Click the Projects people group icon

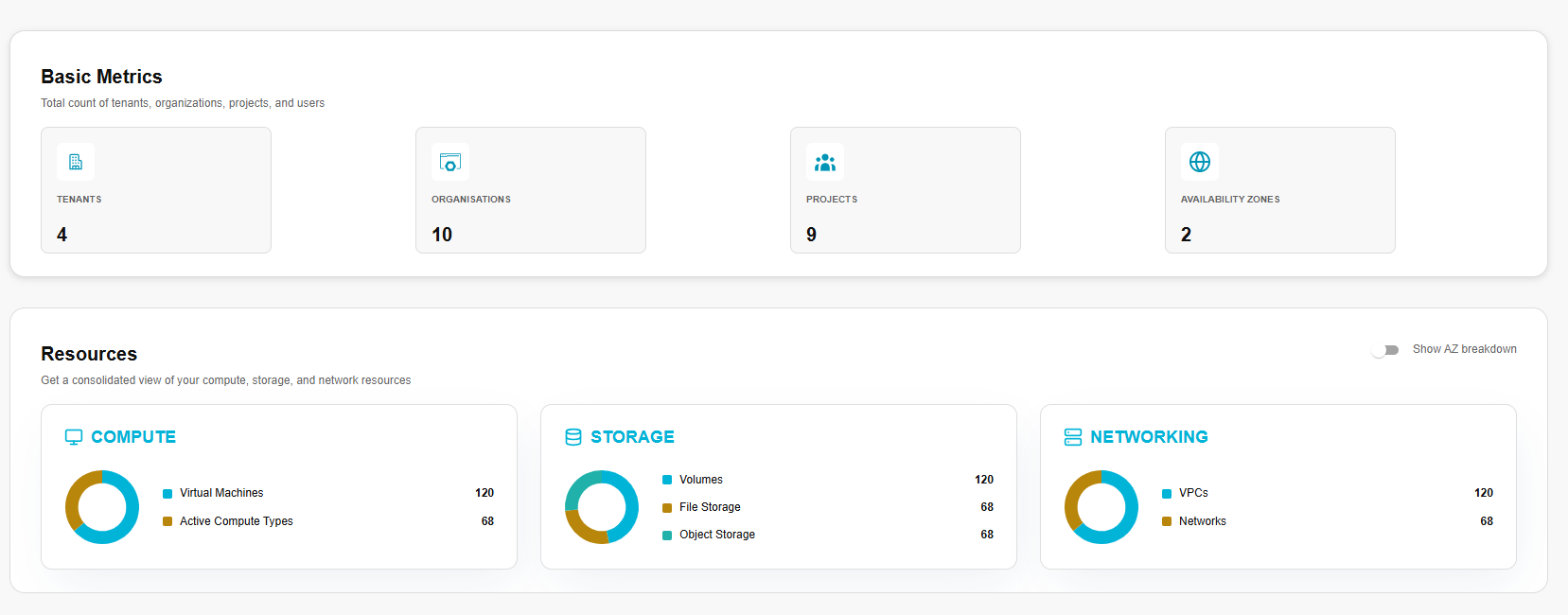pos(825,162)
